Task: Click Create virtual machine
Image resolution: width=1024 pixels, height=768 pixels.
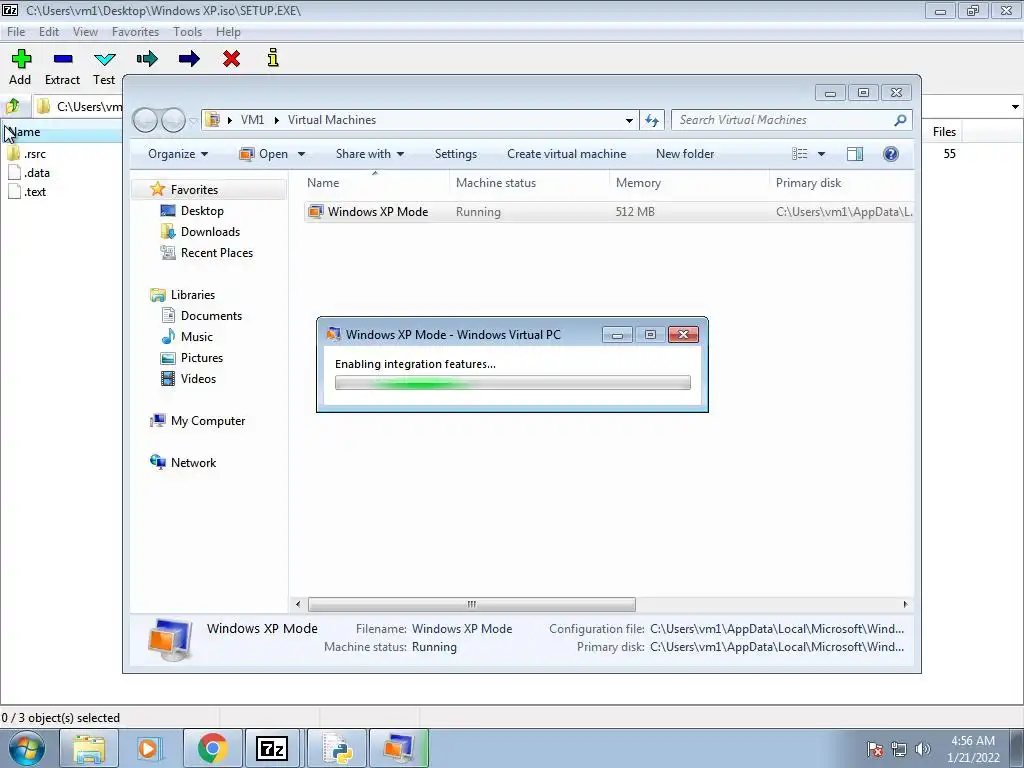Action: click(566, 154)
